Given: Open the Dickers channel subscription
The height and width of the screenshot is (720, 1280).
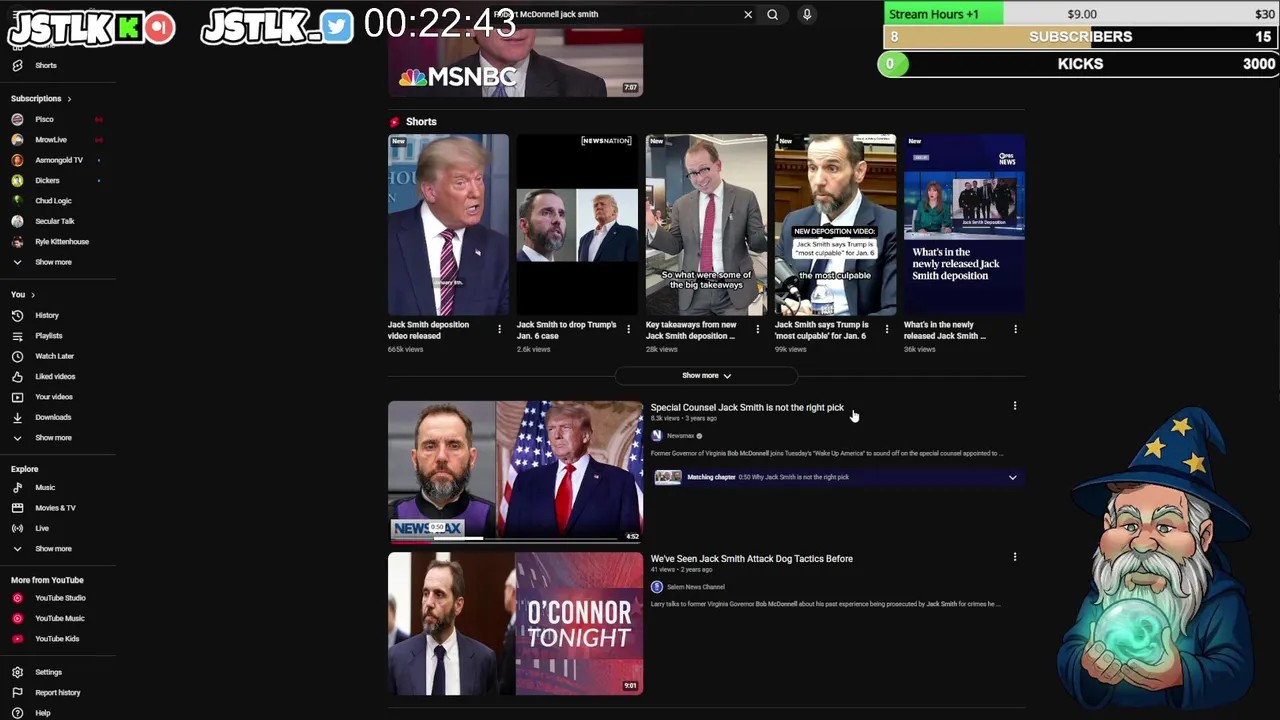Looking at the screenshot, I should click(47, 180).
